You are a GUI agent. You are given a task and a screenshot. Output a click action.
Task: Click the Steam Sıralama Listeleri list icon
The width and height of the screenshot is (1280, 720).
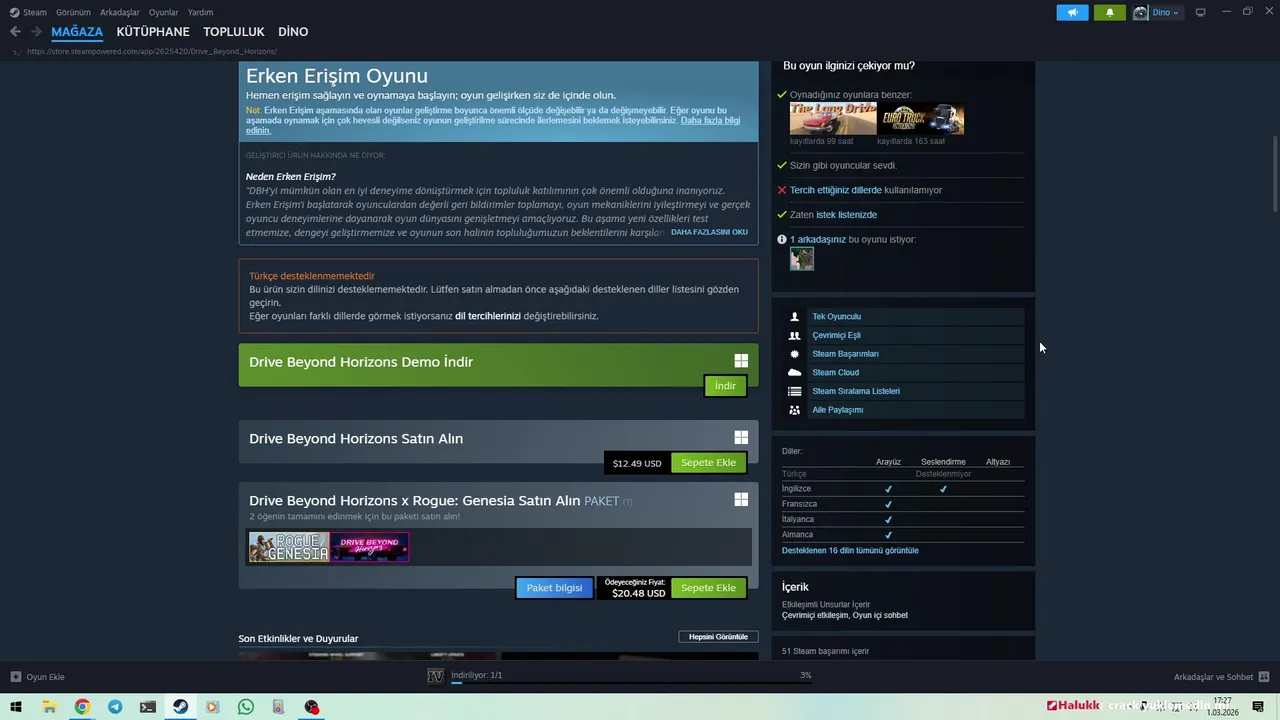click(x=795, y=391)
